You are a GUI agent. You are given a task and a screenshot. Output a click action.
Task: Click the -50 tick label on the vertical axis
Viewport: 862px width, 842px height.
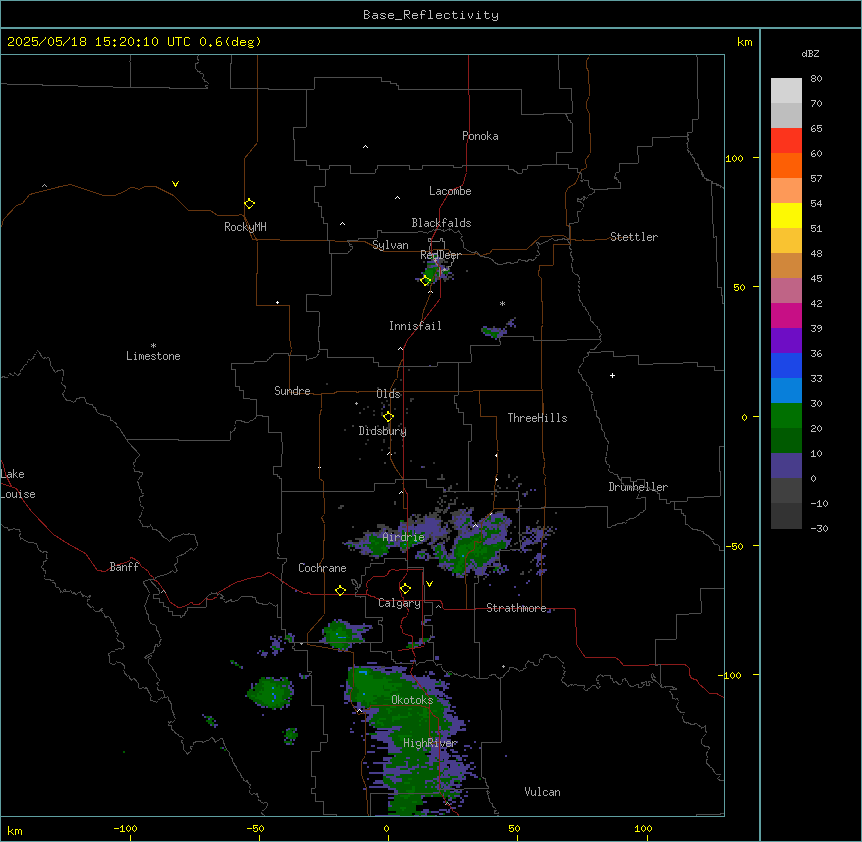tap(734, 546)
